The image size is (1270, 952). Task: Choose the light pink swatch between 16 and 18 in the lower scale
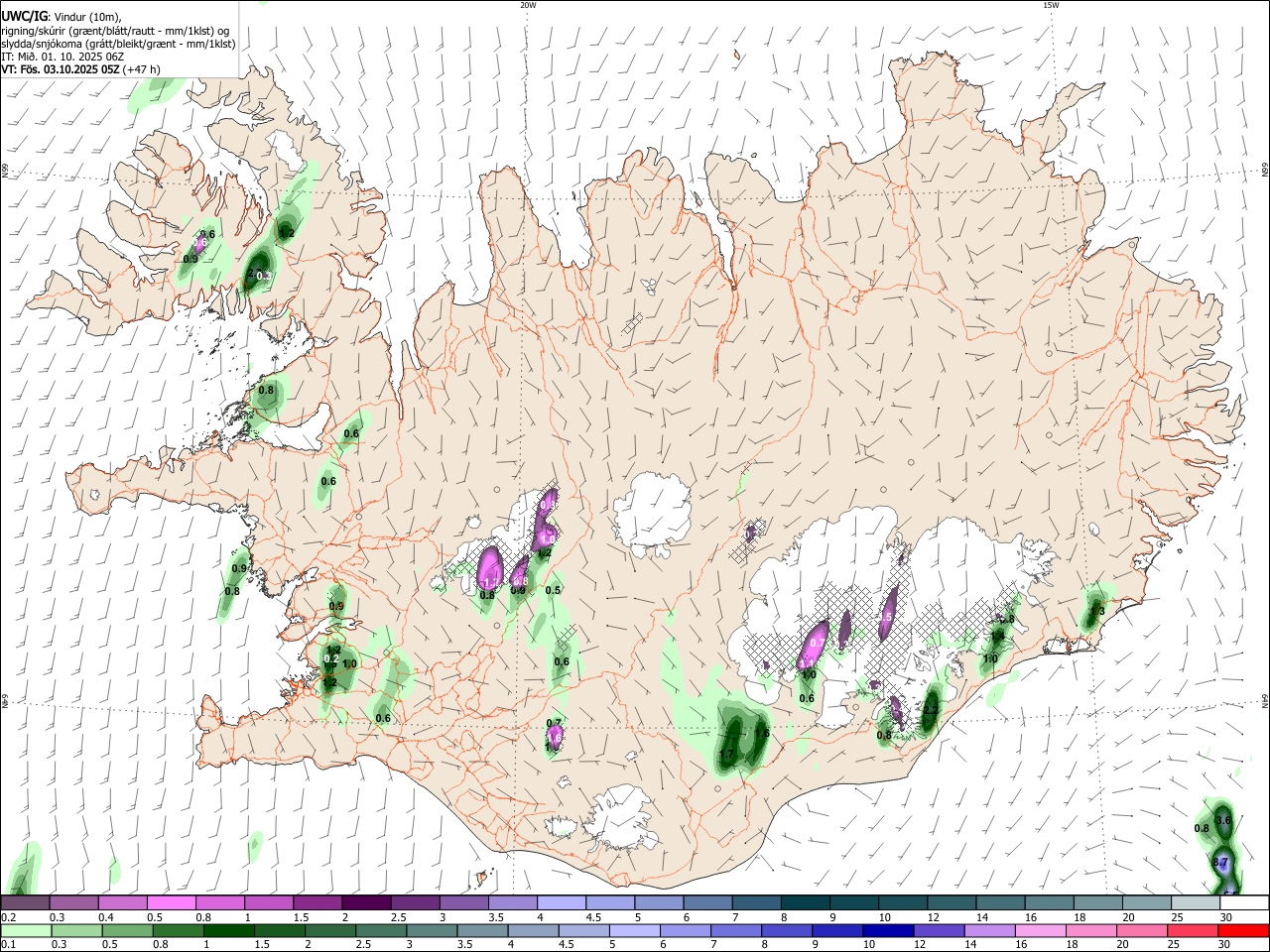coord(1040,930)
